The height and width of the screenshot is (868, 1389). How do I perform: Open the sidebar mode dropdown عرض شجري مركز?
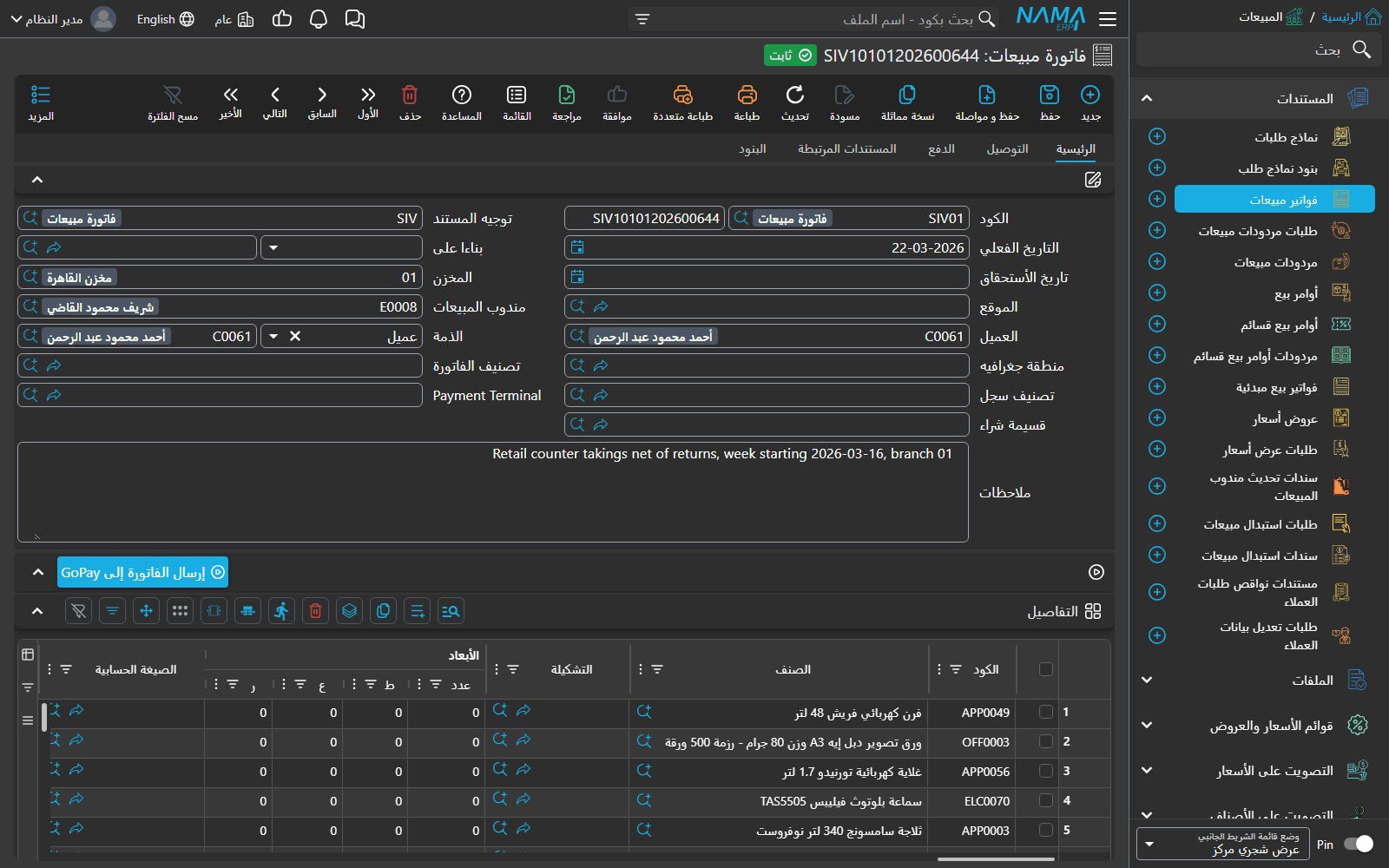1224,844
